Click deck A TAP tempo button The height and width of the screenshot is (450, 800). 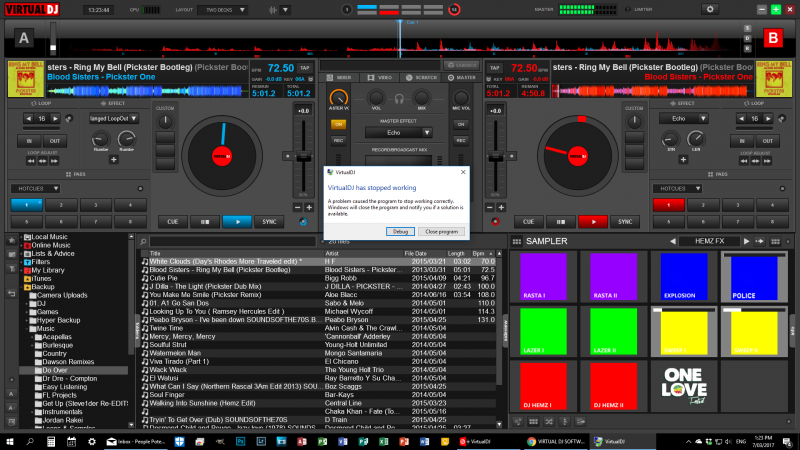tap(305, 68)
